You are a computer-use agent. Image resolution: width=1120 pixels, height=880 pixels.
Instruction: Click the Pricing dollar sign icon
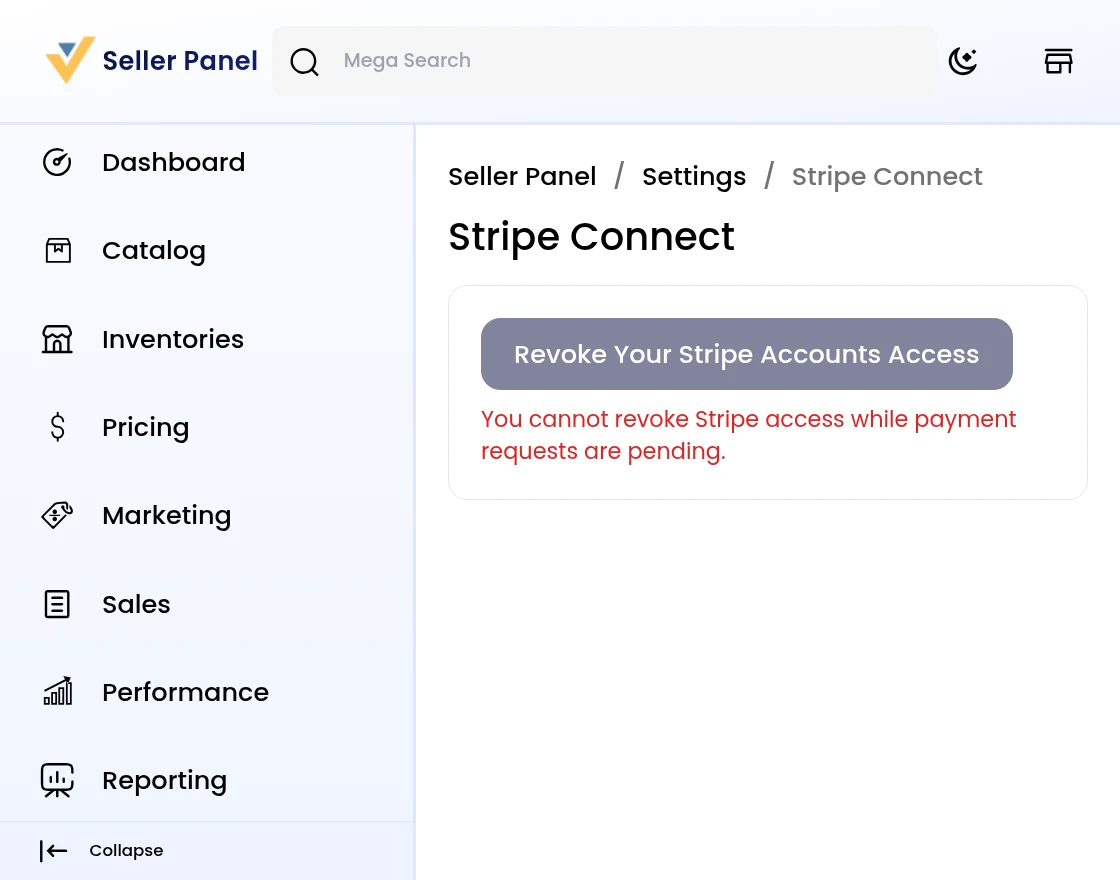(x=58, y=427)
